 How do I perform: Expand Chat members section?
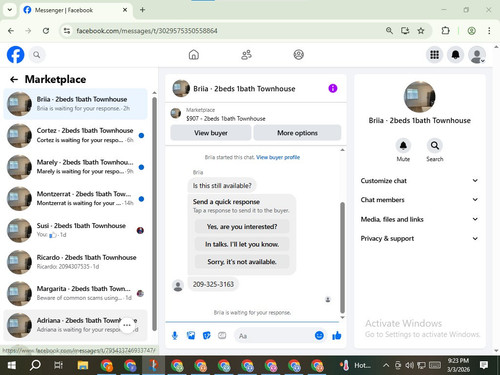click(x=419, y=200)
